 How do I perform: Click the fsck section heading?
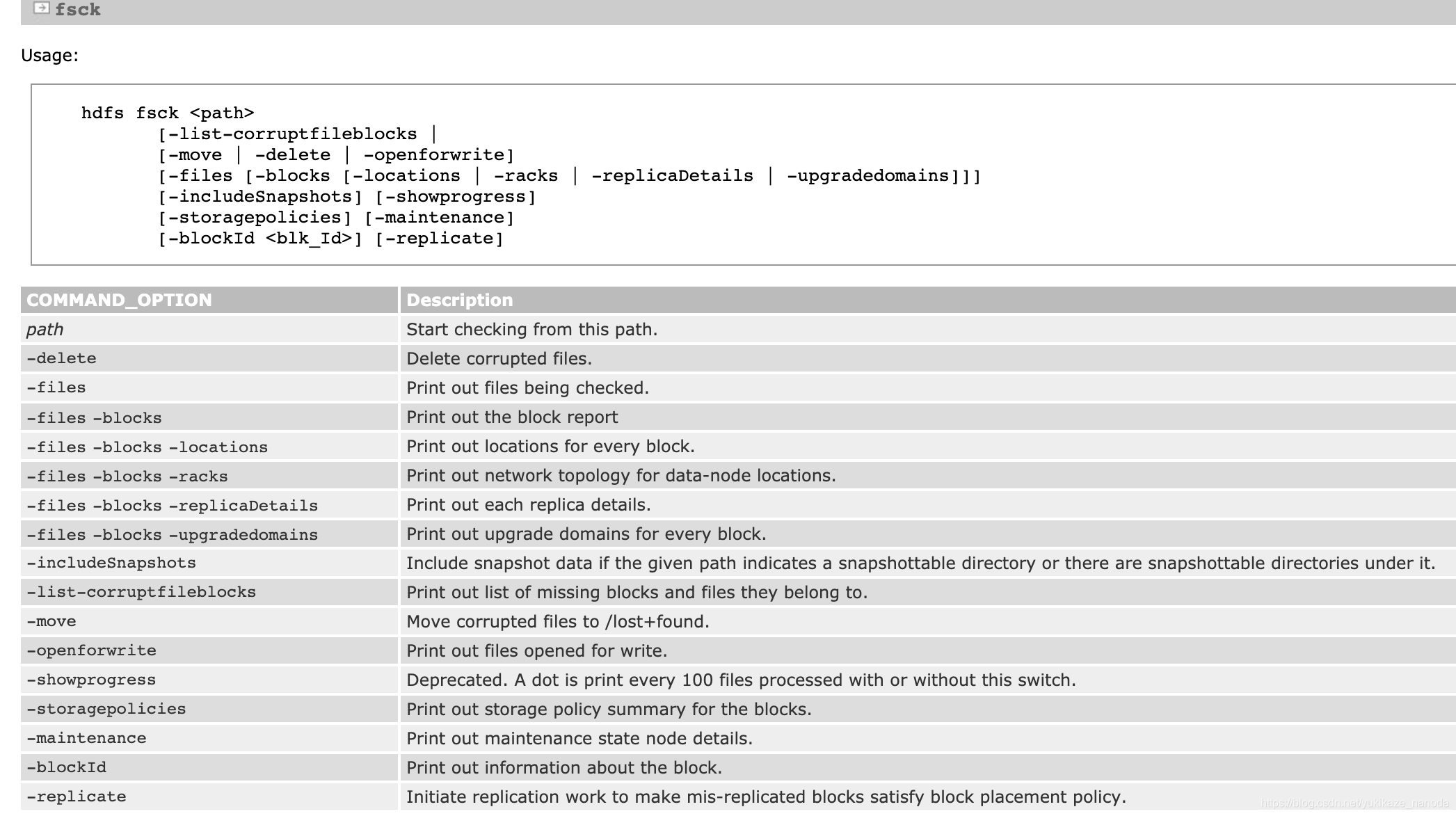pos(78,10)
